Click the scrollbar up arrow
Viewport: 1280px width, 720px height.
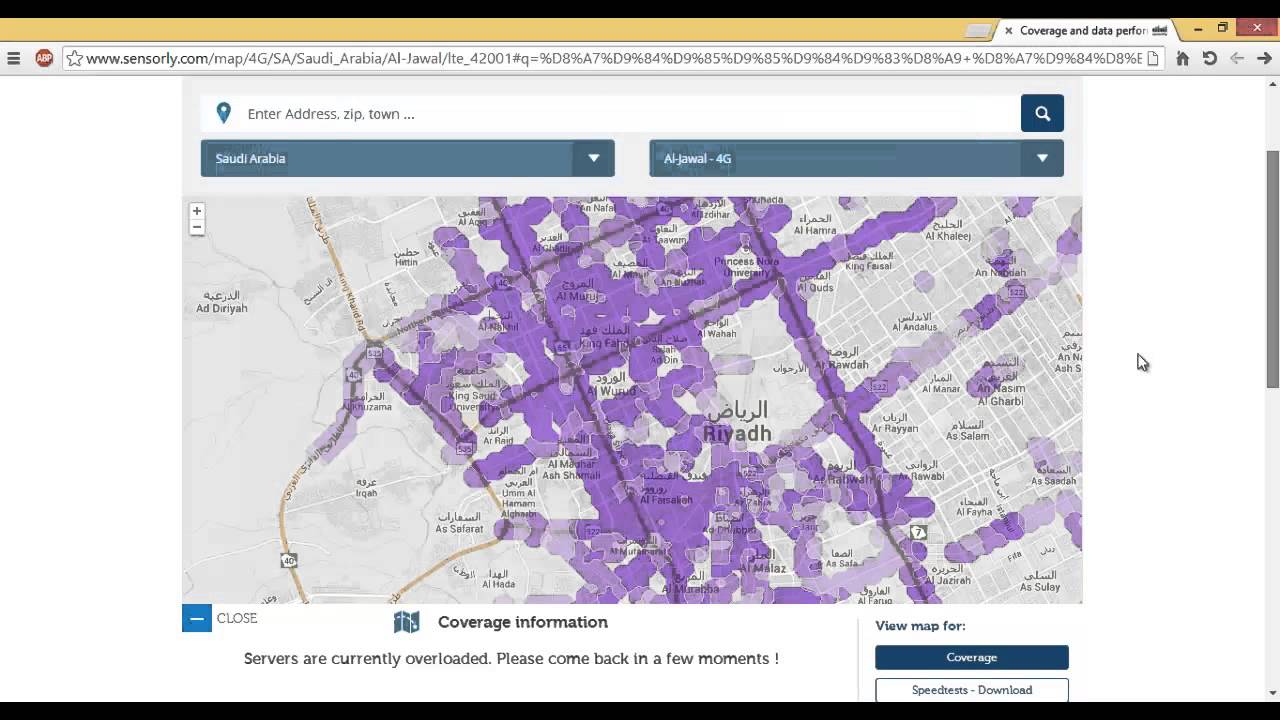[1272, 84]
